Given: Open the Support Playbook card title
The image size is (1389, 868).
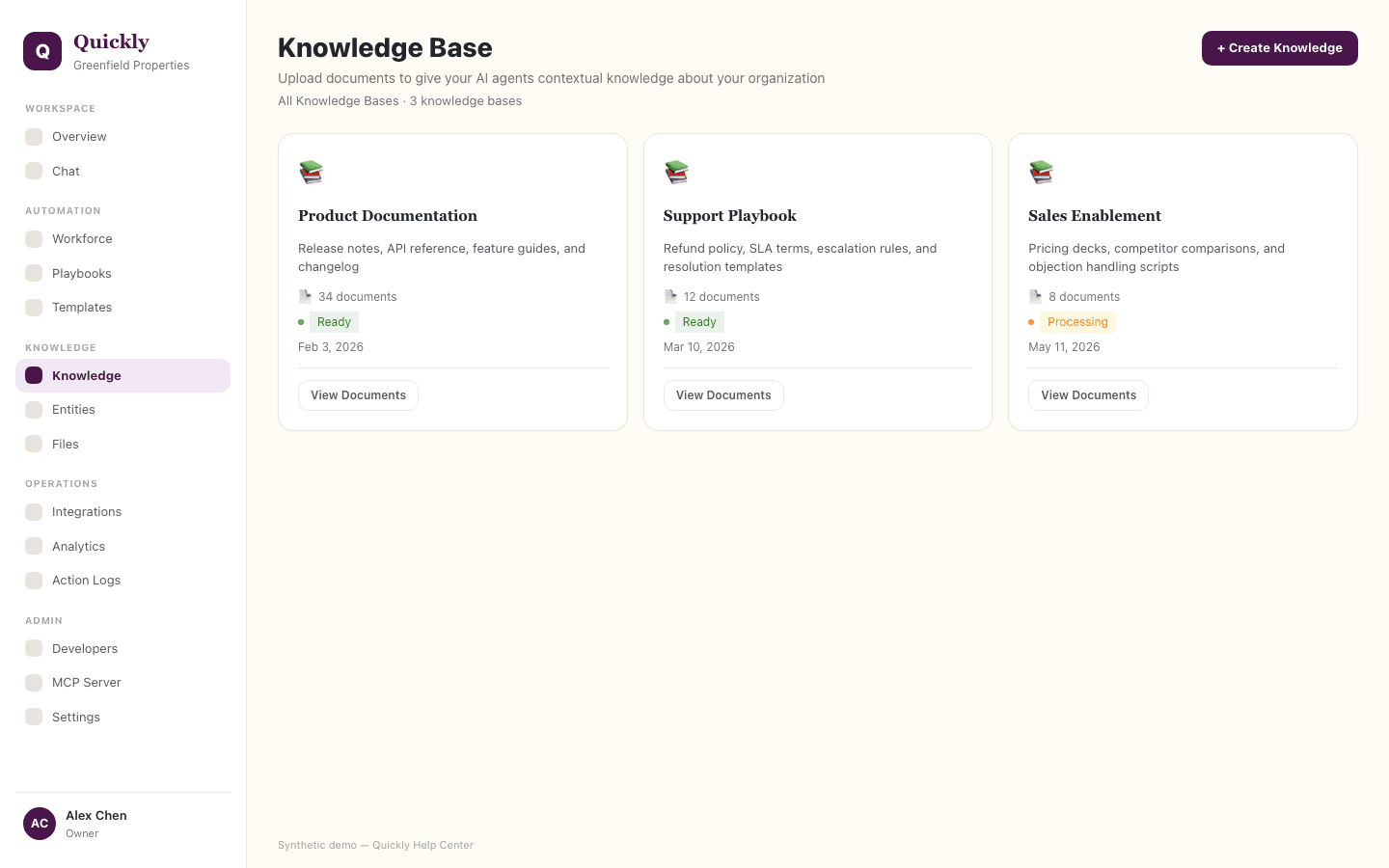Looking at the screenshot, I should pos(730,216).
